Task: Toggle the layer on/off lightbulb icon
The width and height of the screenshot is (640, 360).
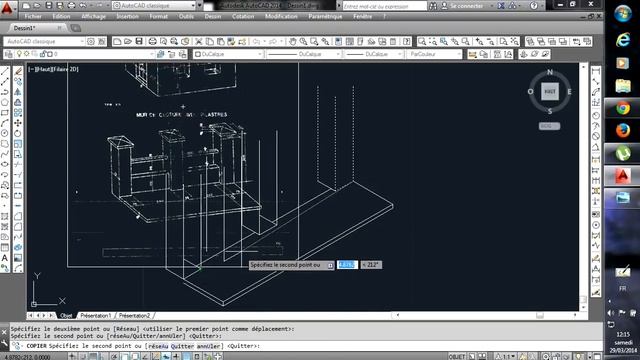Action: (x=19, y=54)
